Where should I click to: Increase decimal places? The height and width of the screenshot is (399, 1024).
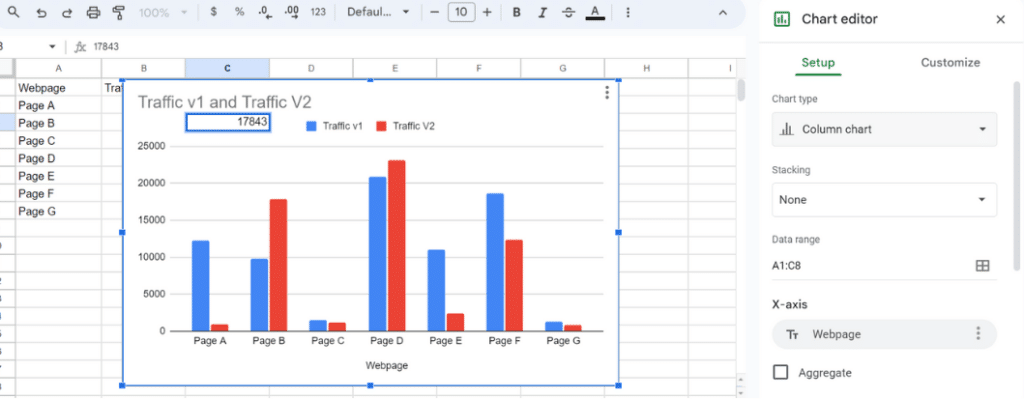(x=292, y=12)
